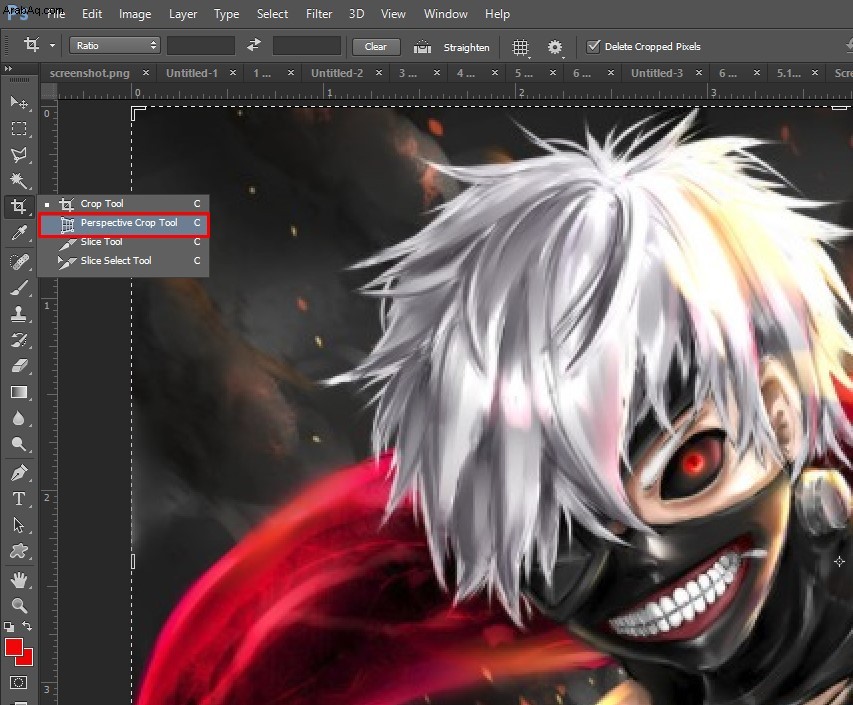Choose Slice Tool from the flyout
The image size is (853, 705).
tap(123, 242)
